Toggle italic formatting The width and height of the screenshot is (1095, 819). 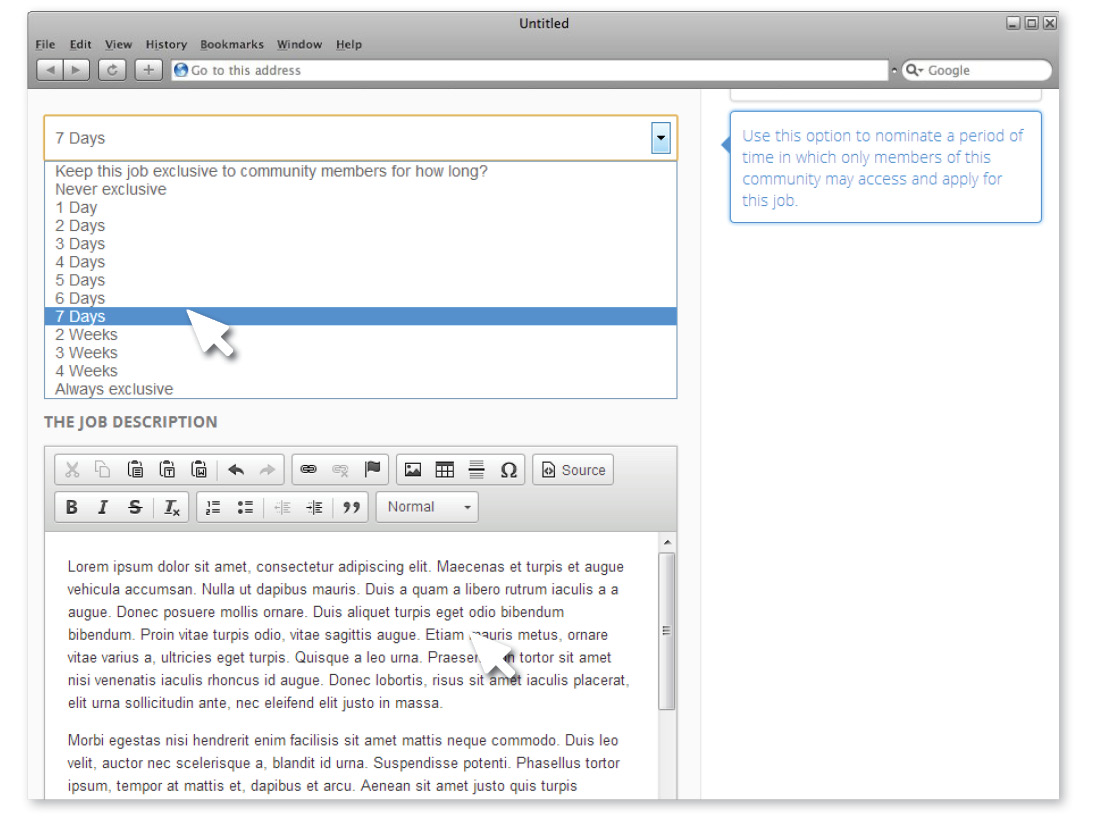[x=103, y=507]
